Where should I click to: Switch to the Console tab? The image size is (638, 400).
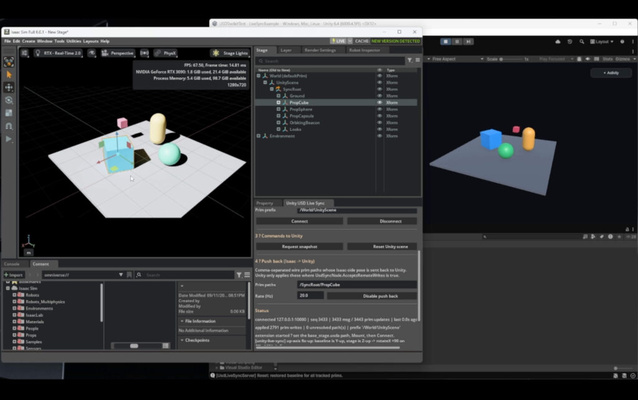point(11,264)
